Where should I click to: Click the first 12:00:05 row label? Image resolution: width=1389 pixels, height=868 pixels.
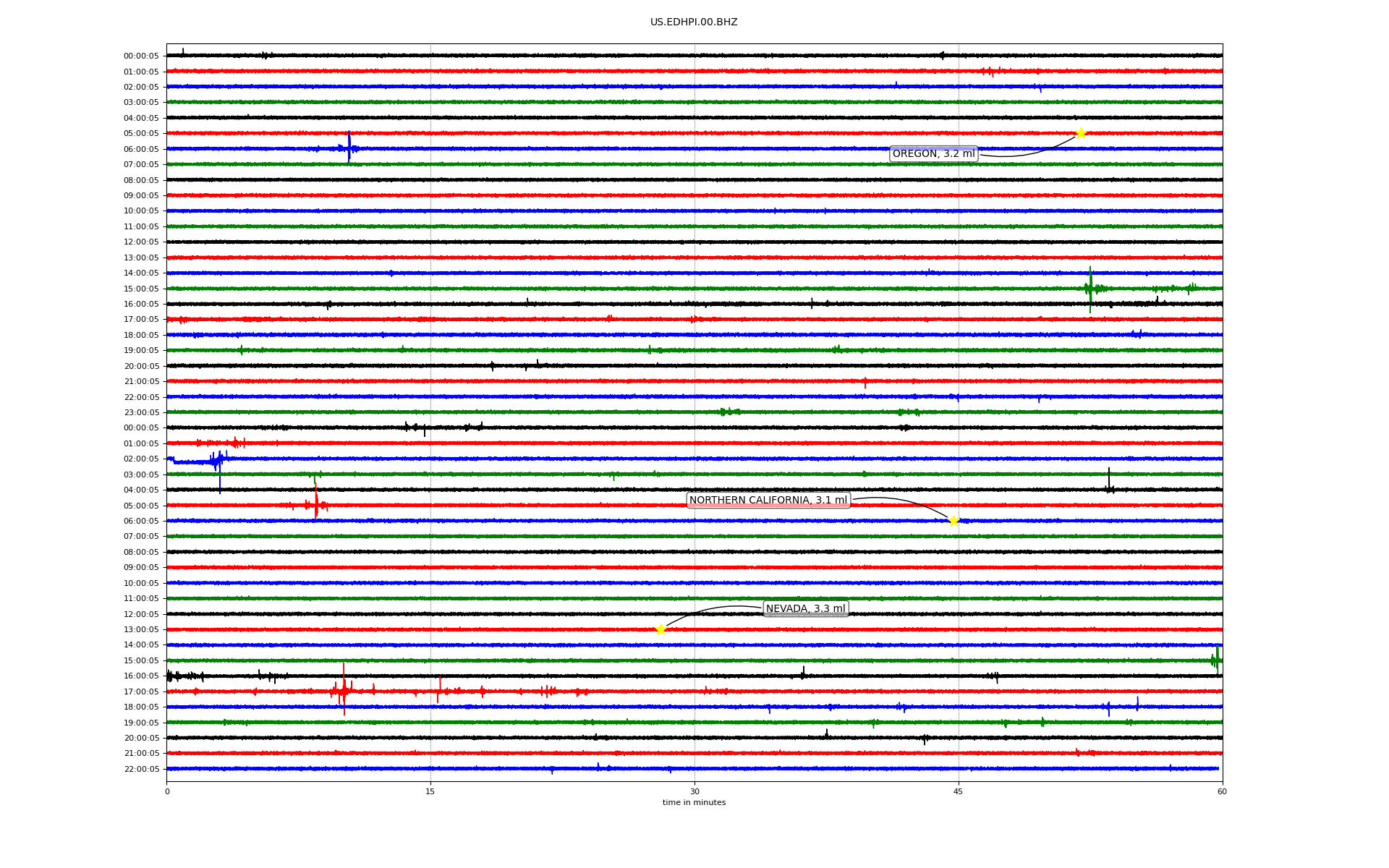point(141,242)
